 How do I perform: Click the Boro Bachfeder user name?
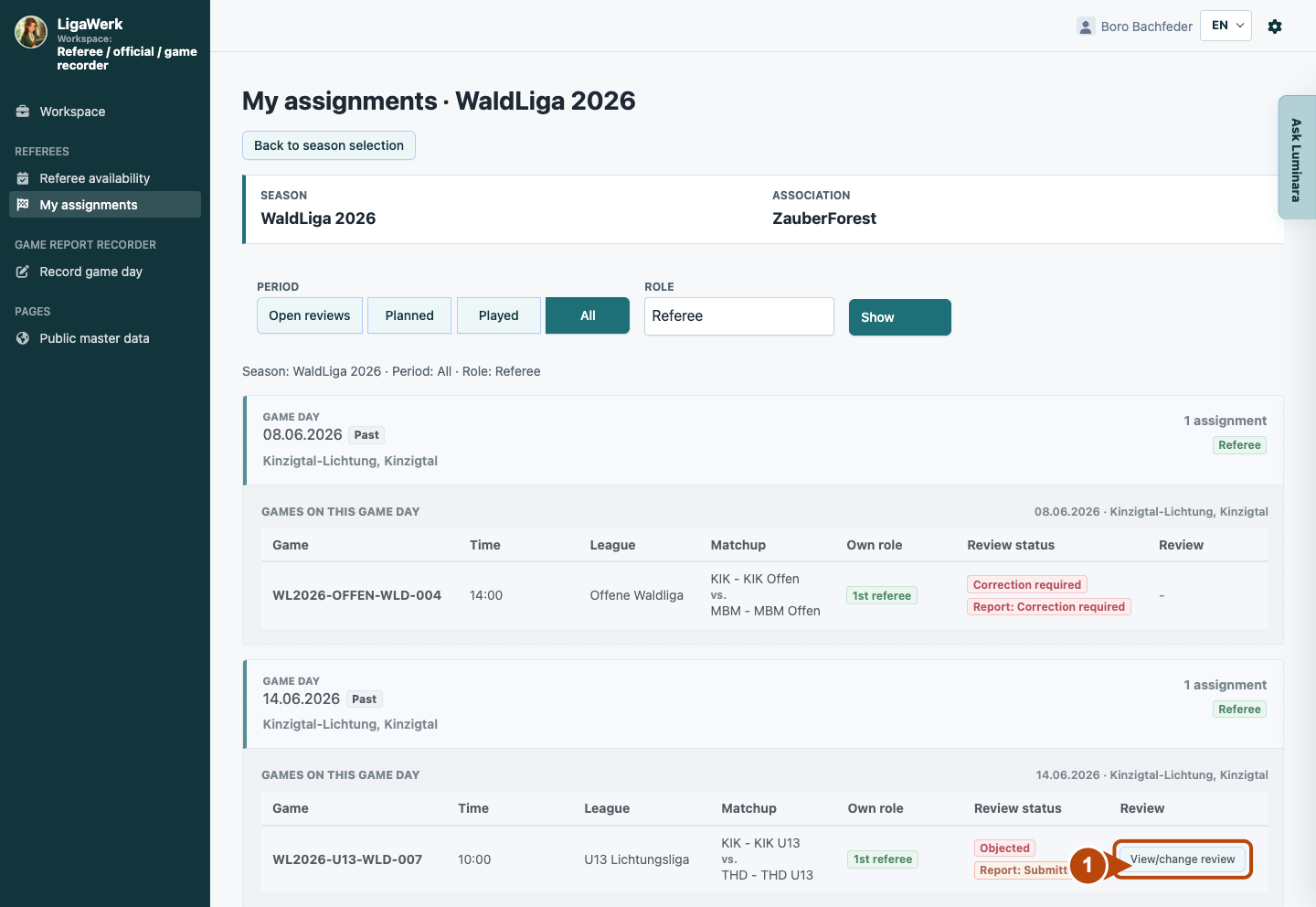click(x=1147, y=27)
